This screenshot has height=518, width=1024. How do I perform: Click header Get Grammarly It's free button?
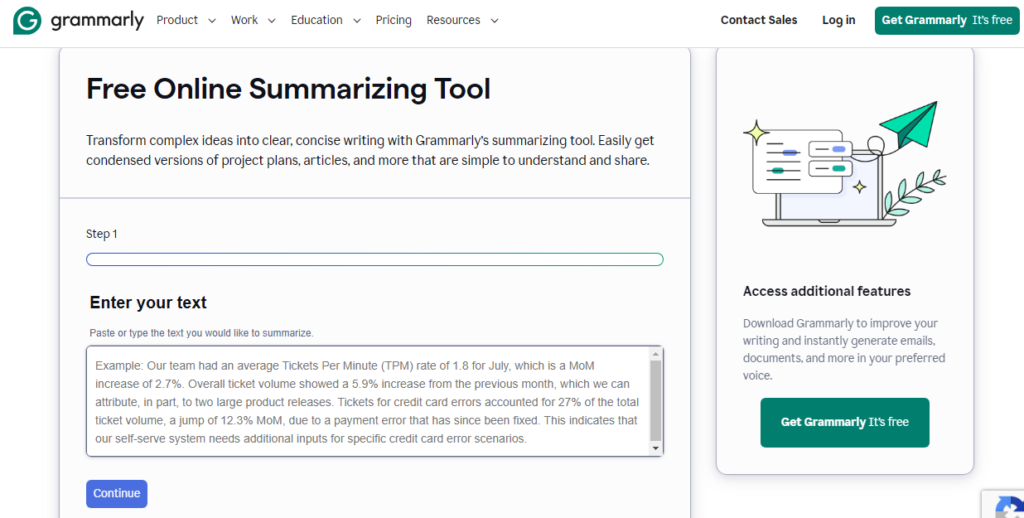[947, 20]
